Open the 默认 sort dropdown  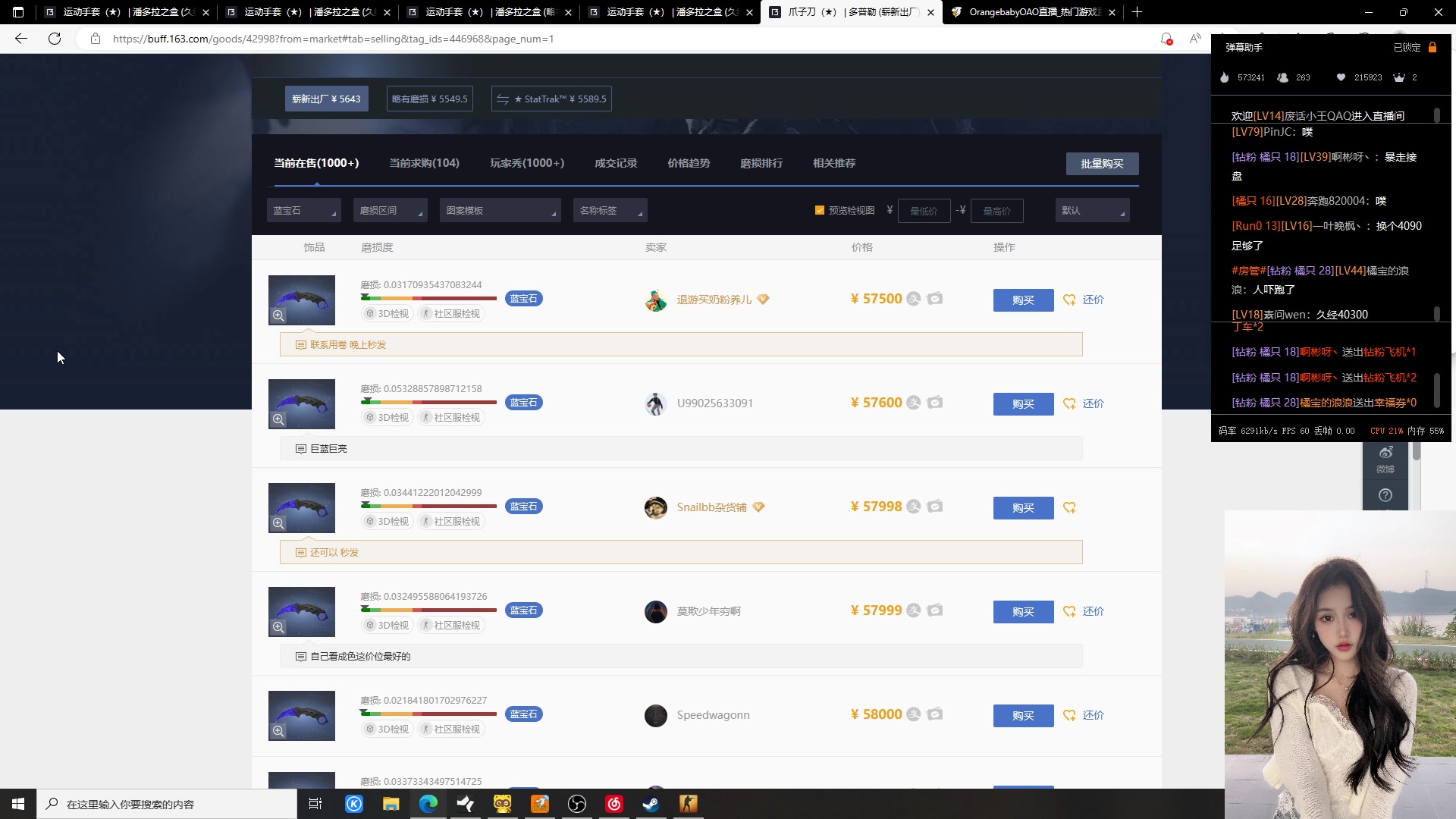point(1092,210)
